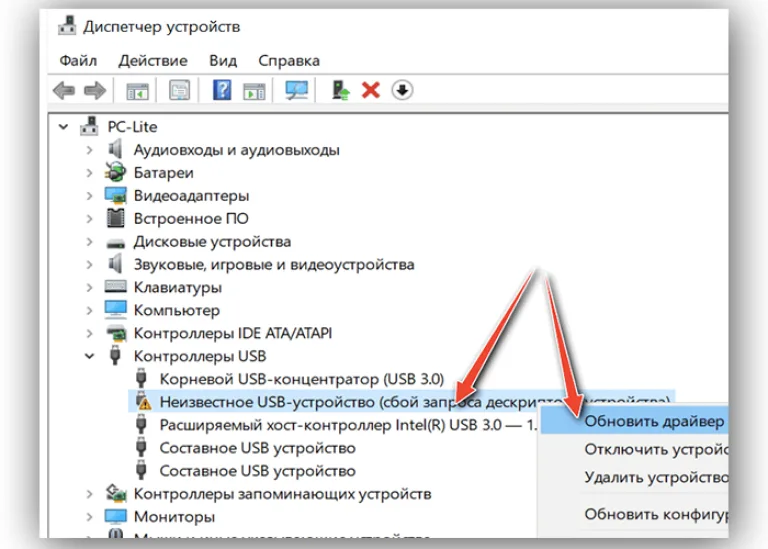Choose Обновить конфигурацию in context menu
Viewport: 768px width, 549px height.
point(633,514)
